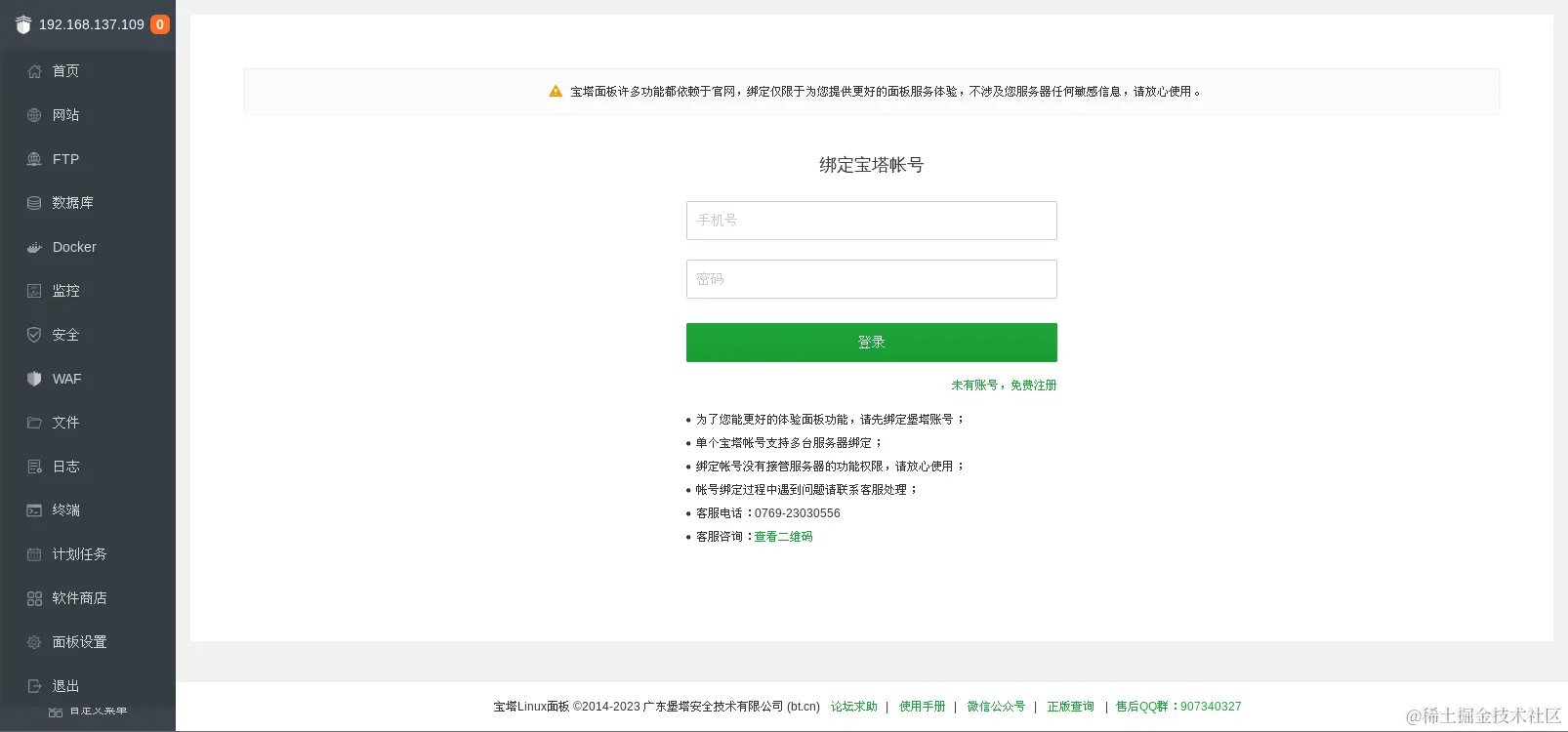
Task: Click the database icon beside 数据库
Action: pos(34,203)
